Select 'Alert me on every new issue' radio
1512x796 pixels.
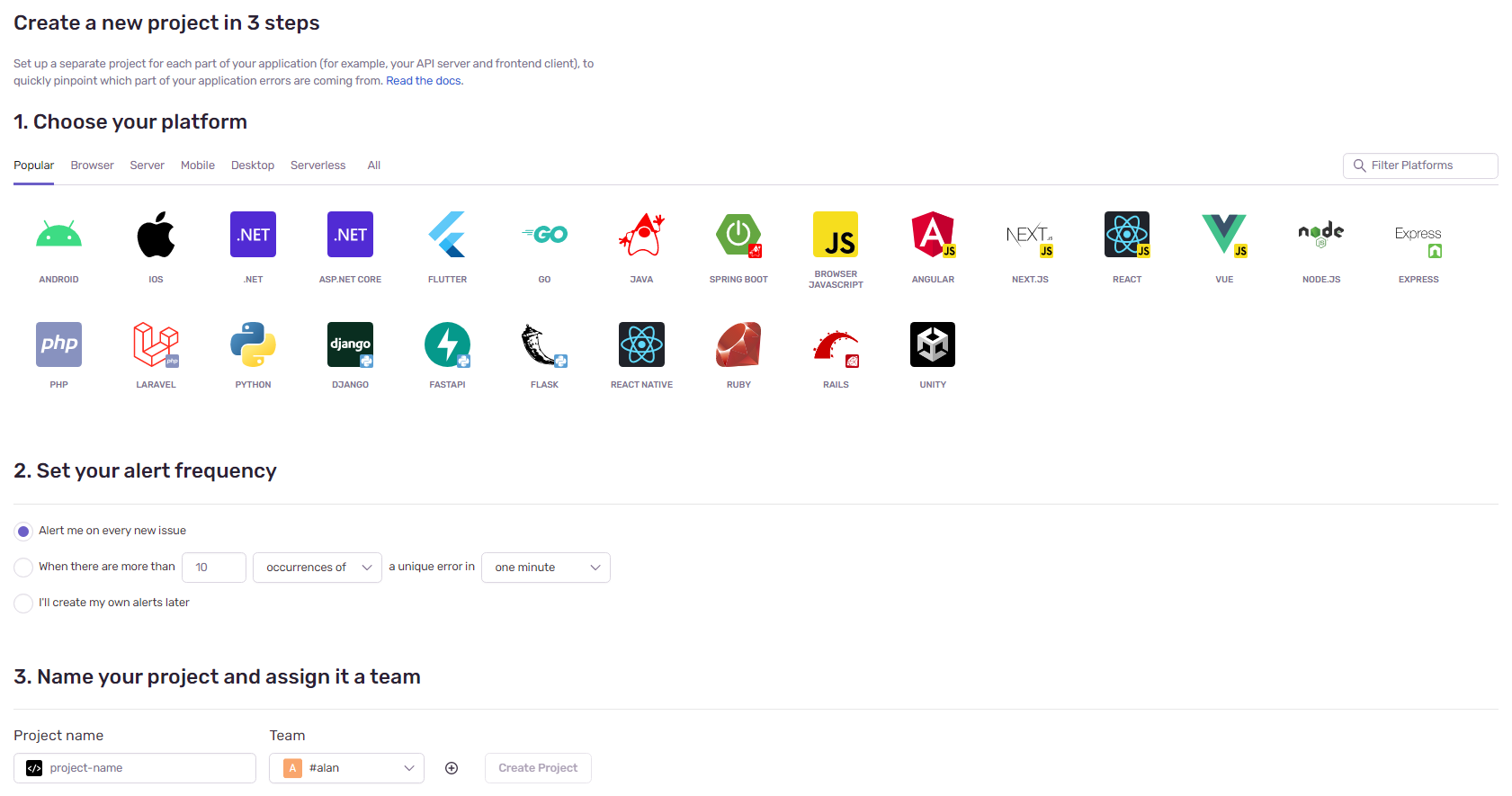(23, 532)
